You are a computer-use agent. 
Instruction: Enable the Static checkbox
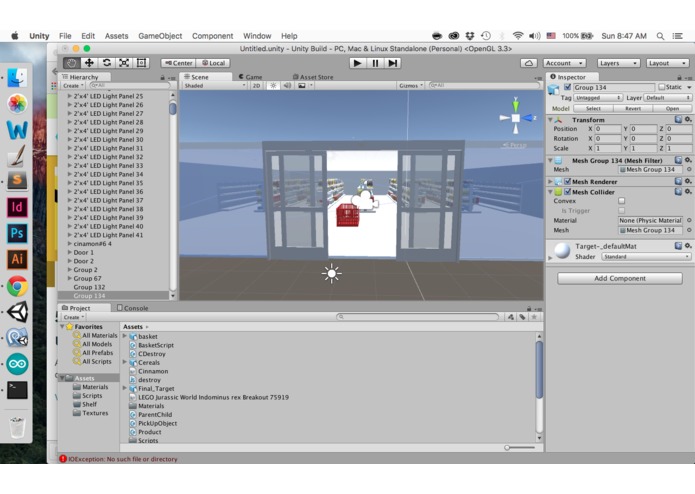(662, 87)
